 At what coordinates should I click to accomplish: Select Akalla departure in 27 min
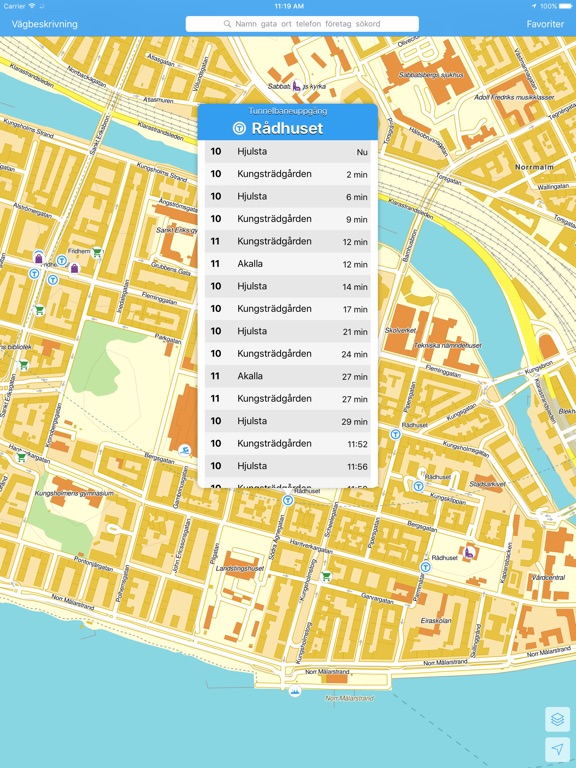click(288, 376)
